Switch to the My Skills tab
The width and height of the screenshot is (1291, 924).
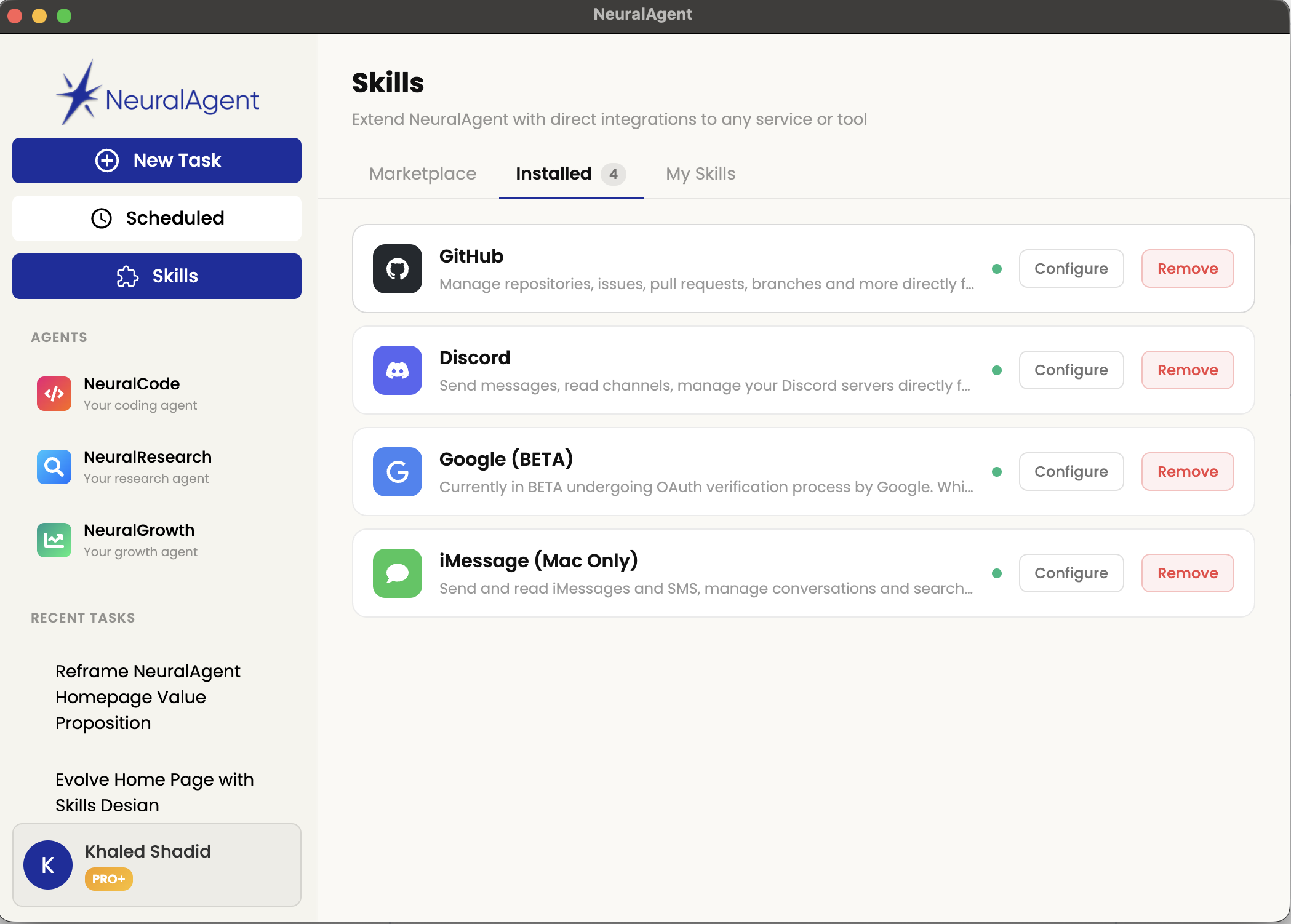(700, 174)
